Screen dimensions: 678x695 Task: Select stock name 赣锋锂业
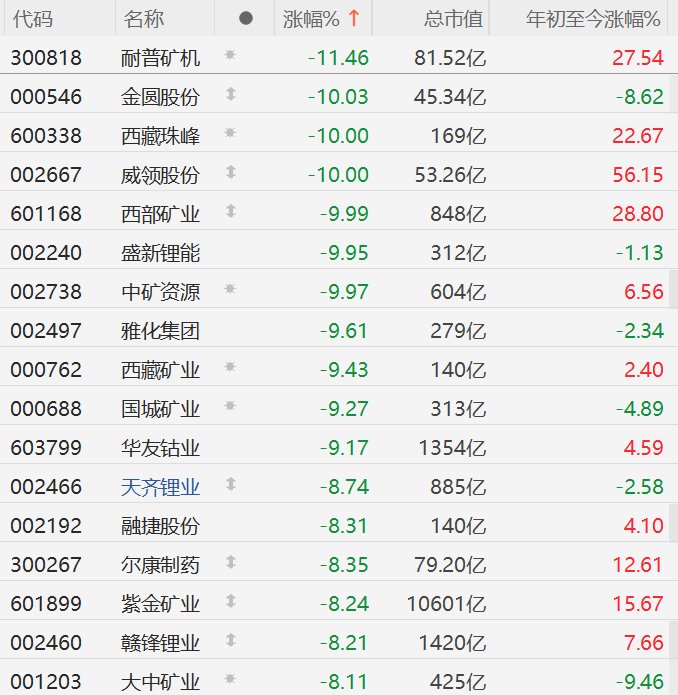(x=160, y=643)
